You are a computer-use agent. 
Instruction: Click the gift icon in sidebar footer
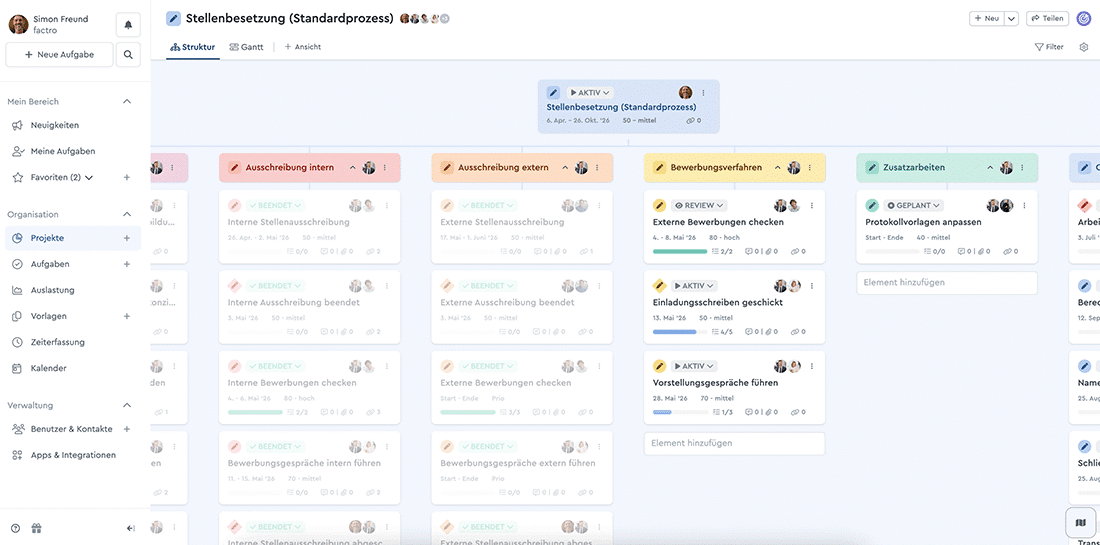coord(37,528)
